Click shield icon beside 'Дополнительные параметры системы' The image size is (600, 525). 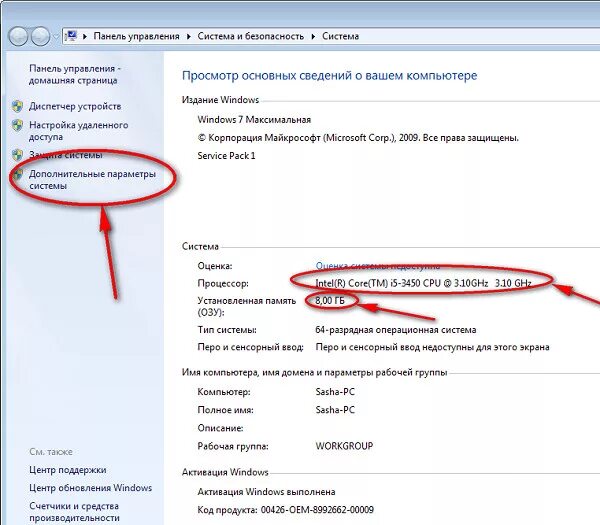17,174
